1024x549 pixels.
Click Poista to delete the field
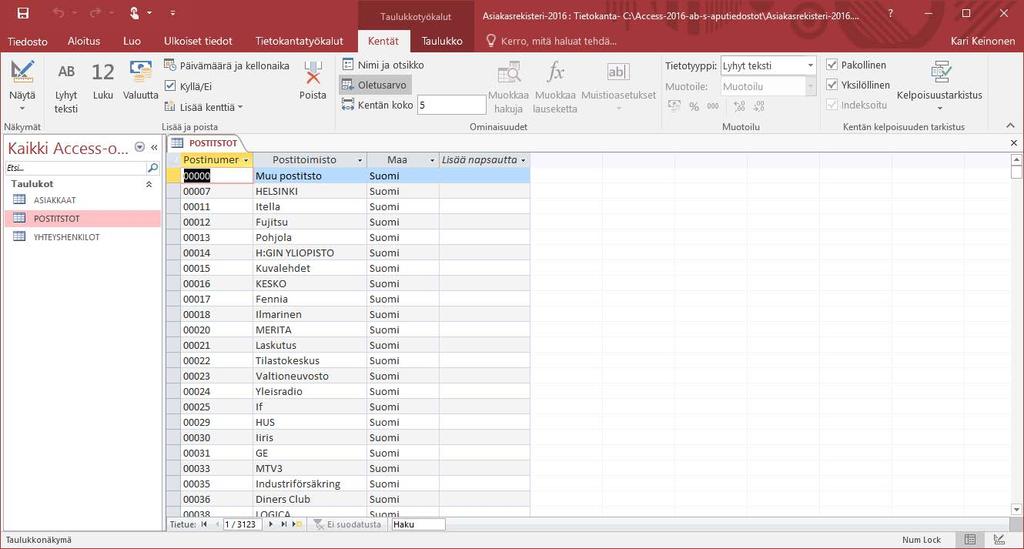pos(313,81)
